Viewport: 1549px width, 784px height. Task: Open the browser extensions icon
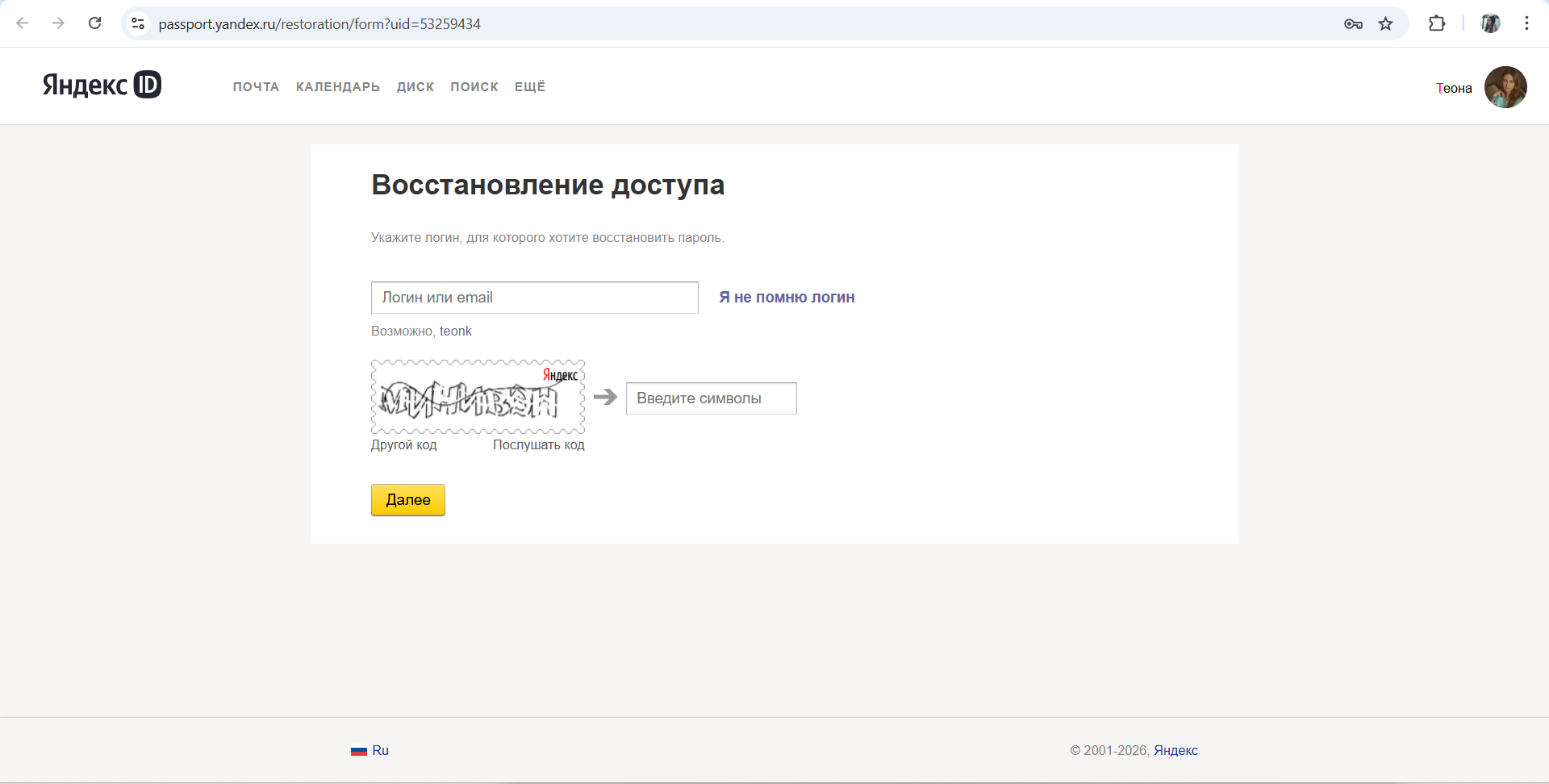click(x=1438, y=23)
